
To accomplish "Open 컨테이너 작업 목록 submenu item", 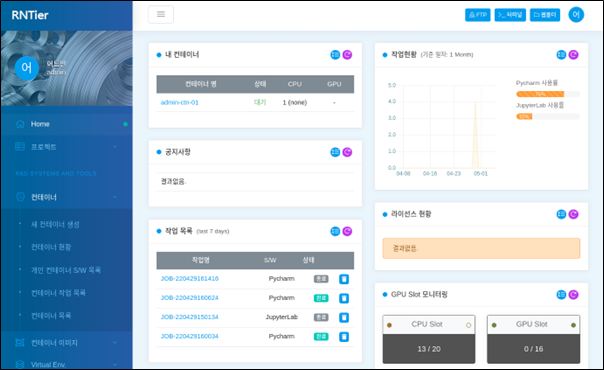I will pos(58,293).
